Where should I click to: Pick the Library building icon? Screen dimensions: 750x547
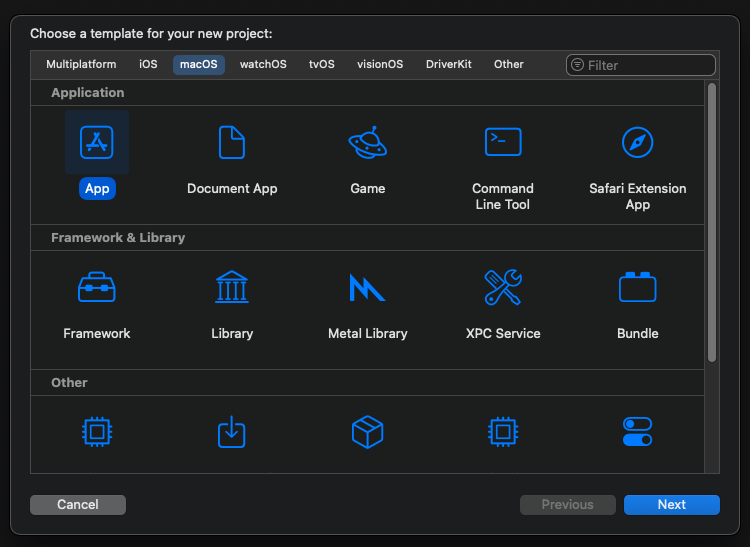point(232,287)
